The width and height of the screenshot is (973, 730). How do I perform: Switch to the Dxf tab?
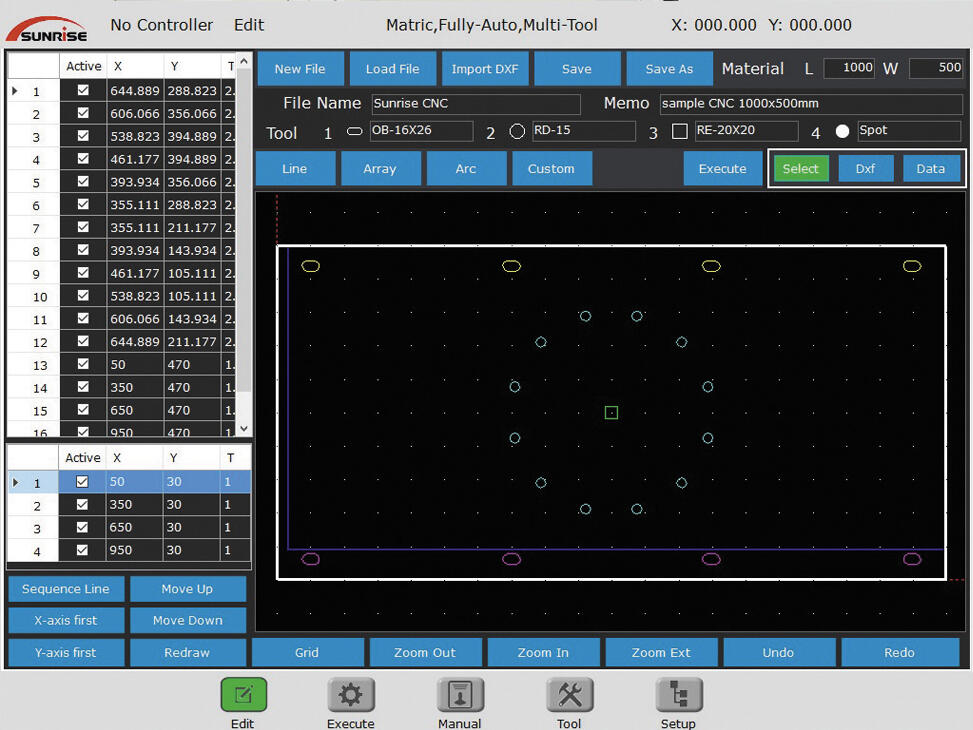point(865,169)
